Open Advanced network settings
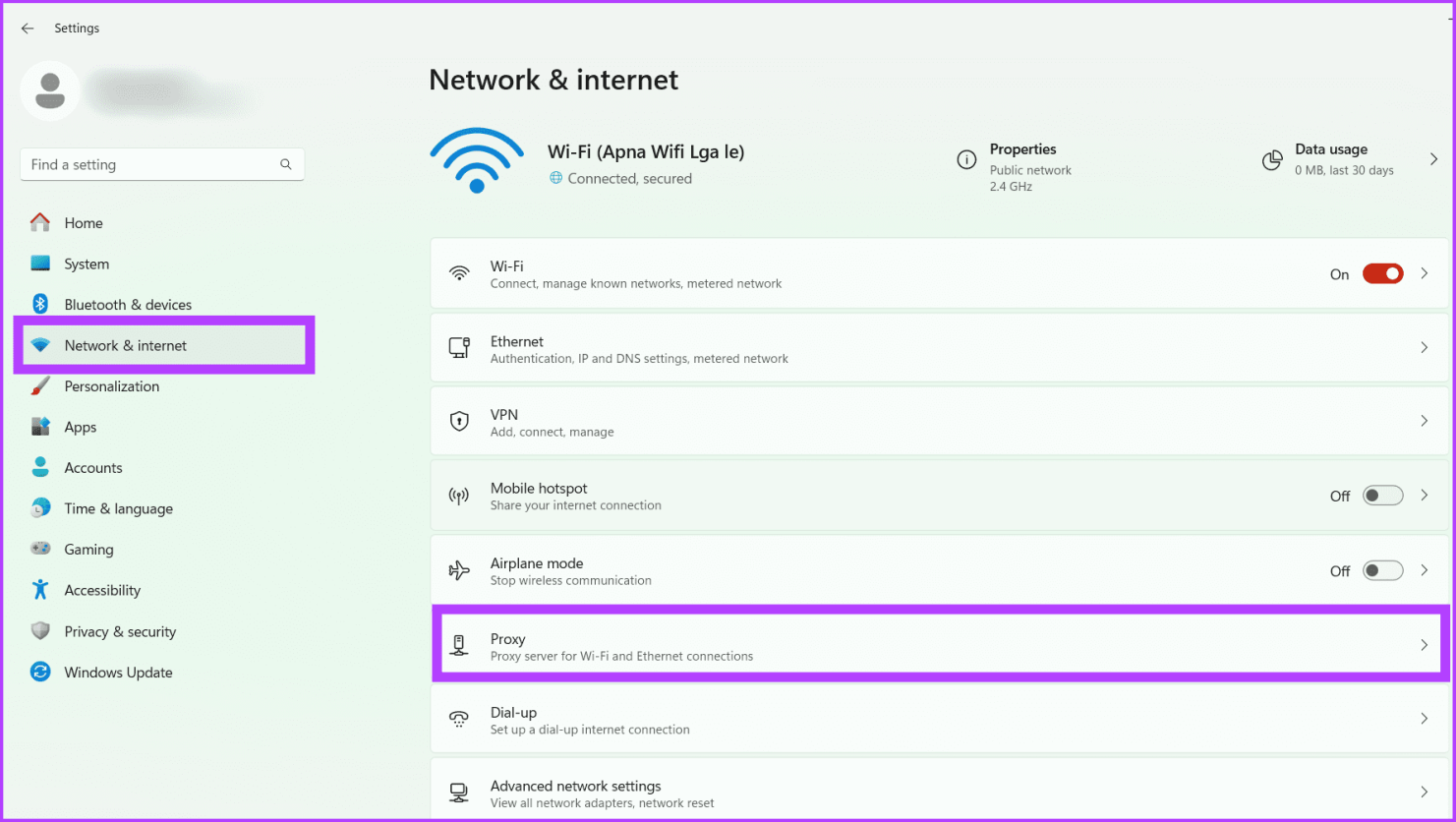1456x822 pixels. click(939, 793)
